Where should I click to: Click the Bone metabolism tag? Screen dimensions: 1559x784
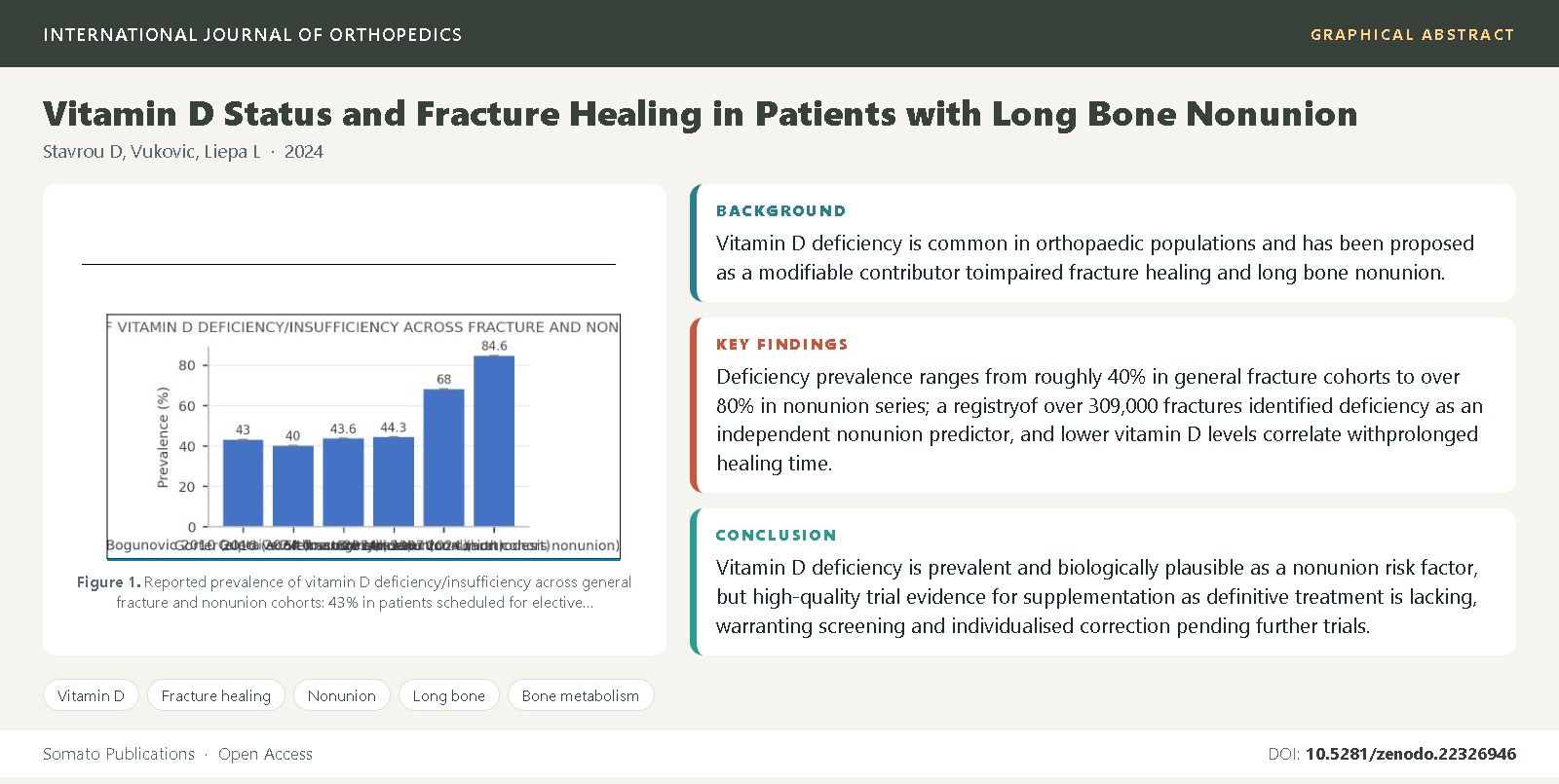coord(581,695)
